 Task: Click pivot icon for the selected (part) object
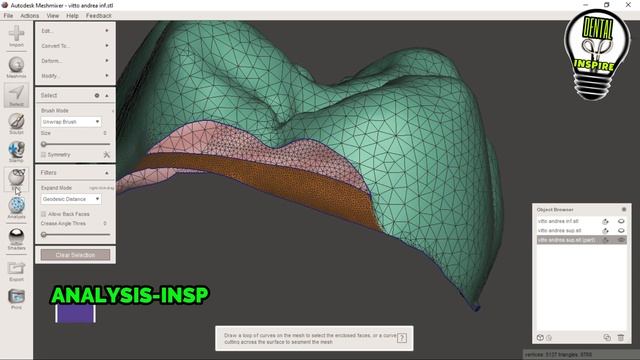click(605, 240)
